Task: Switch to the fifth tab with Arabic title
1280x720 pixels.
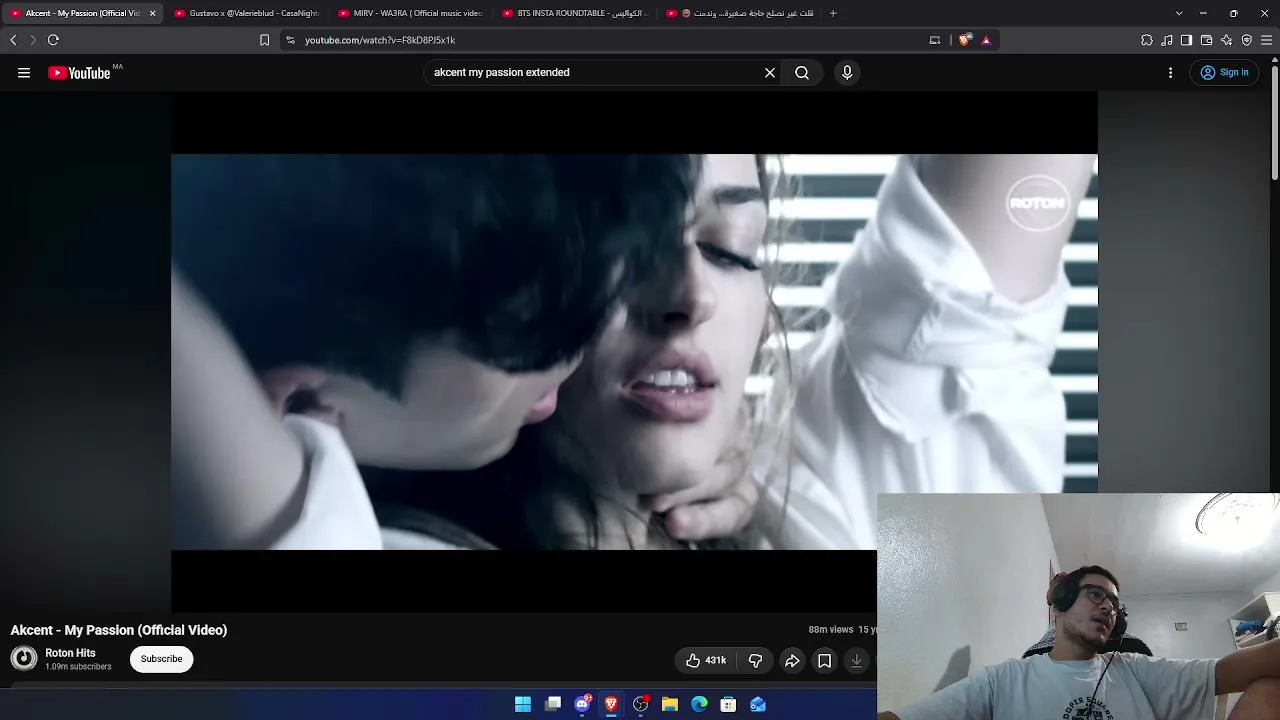Action: (738, 13)
